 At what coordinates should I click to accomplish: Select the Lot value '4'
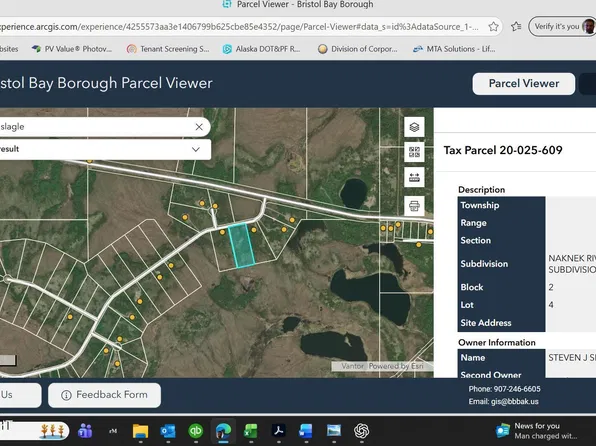[551, 305]
